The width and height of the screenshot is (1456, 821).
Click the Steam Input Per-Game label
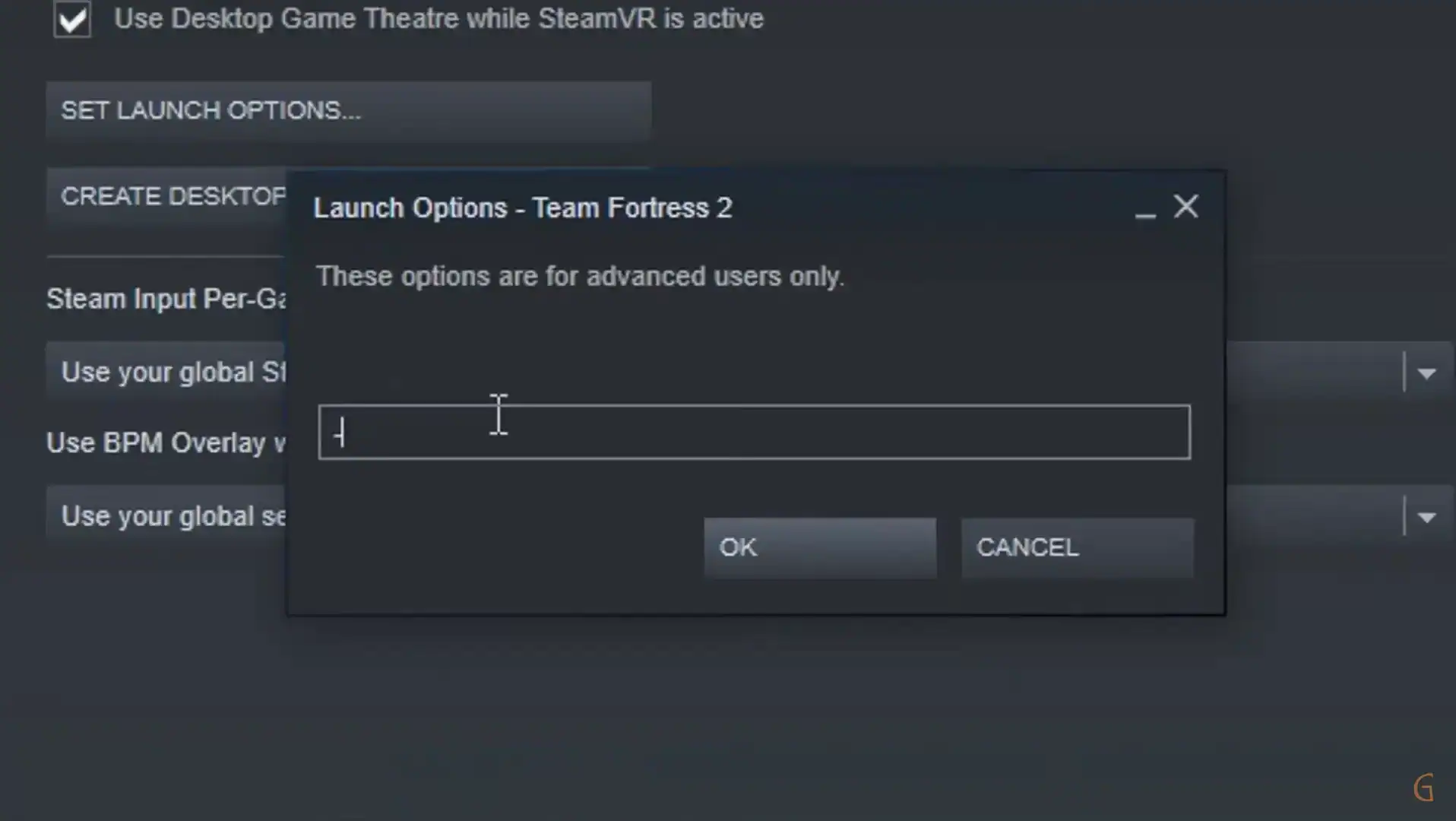(x=166, y=299)
